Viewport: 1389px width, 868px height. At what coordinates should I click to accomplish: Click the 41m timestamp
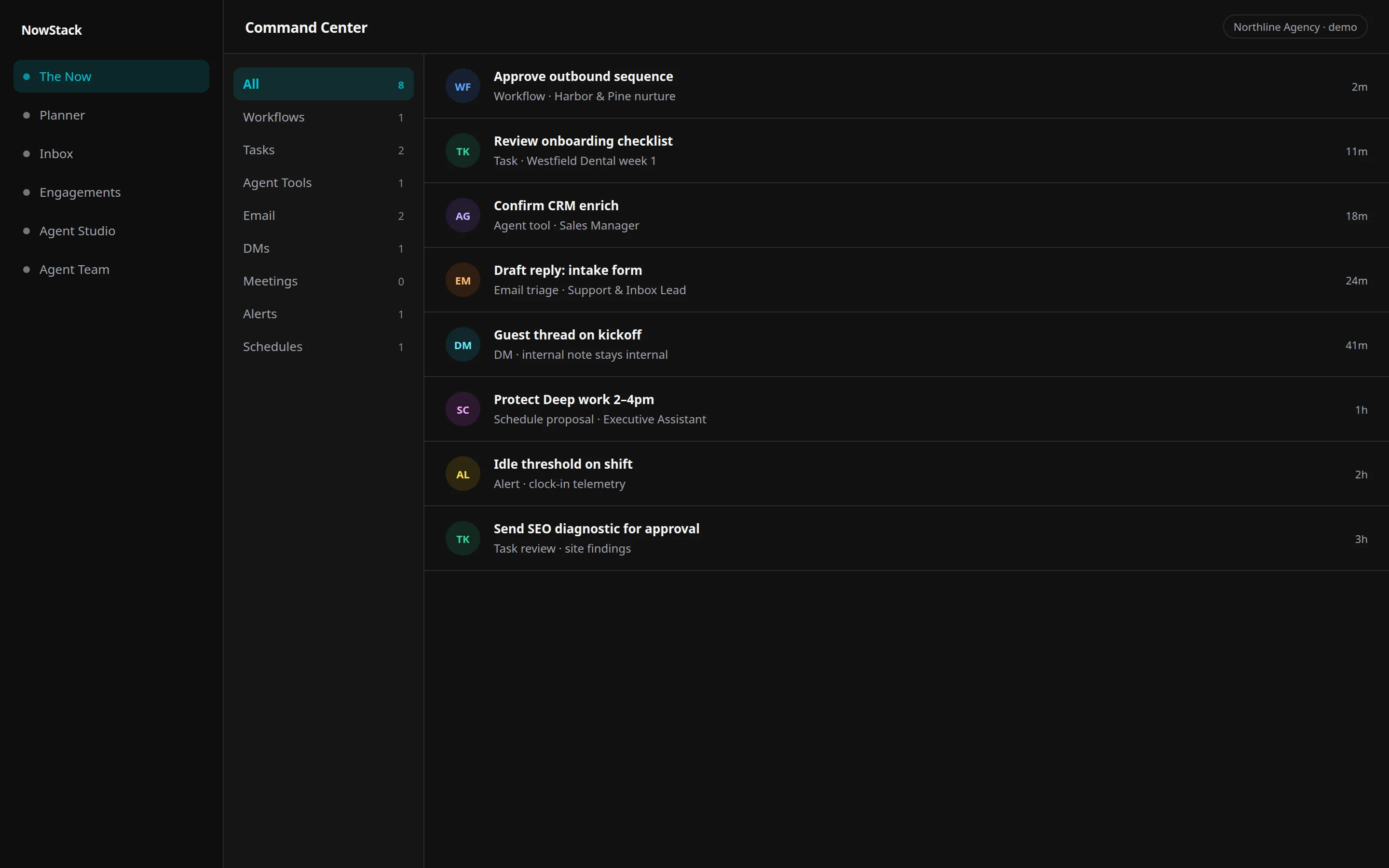click(x=1356, y=345)
